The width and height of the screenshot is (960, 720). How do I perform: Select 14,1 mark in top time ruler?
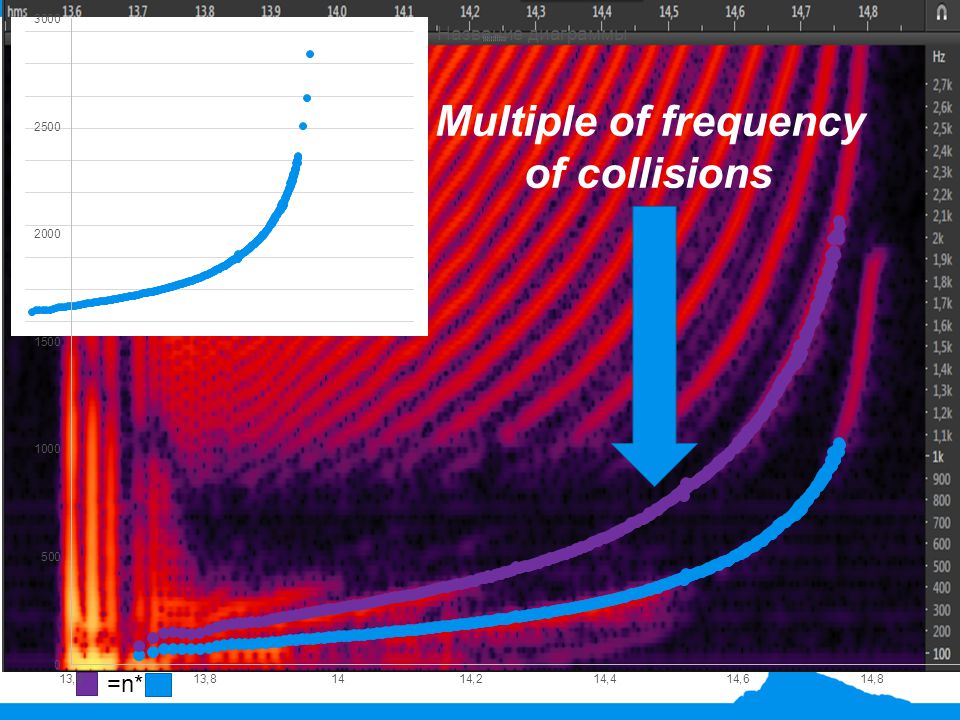coord(403,11)
